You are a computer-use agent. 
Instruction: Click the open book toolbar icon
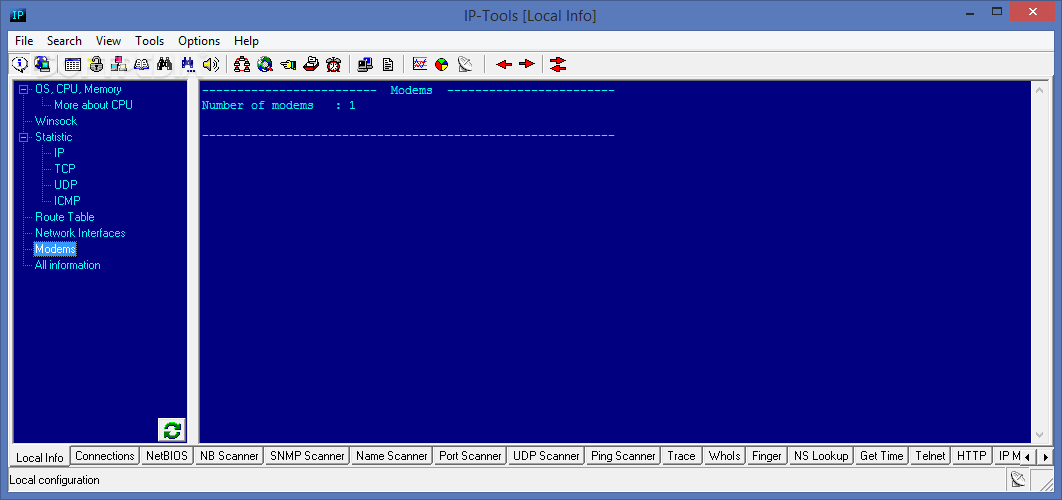tap(142, 64)
